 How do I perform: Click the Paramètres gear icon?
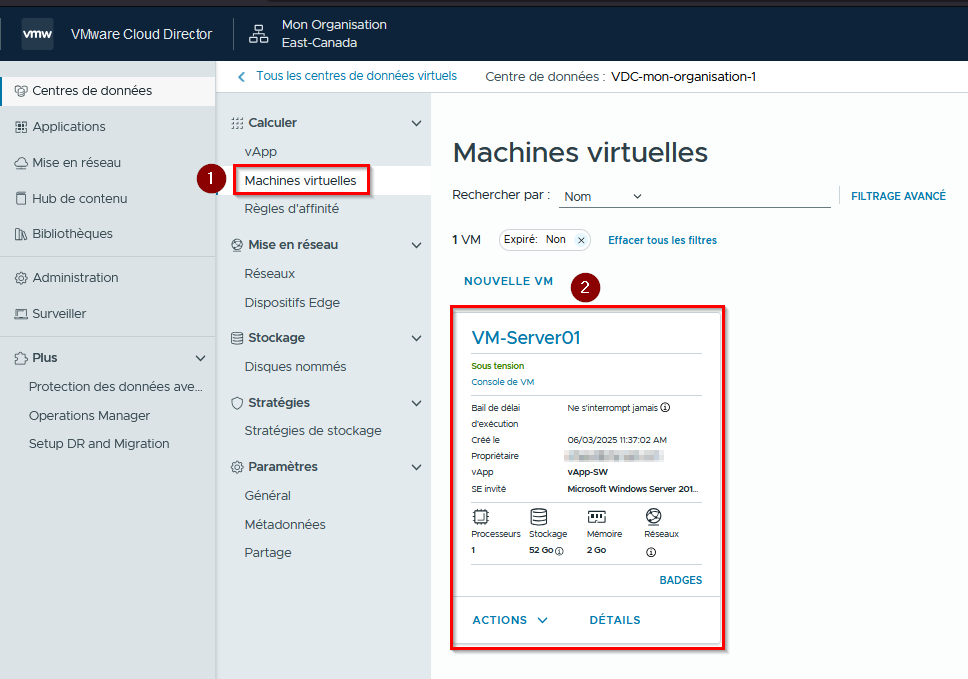(237, 467)
